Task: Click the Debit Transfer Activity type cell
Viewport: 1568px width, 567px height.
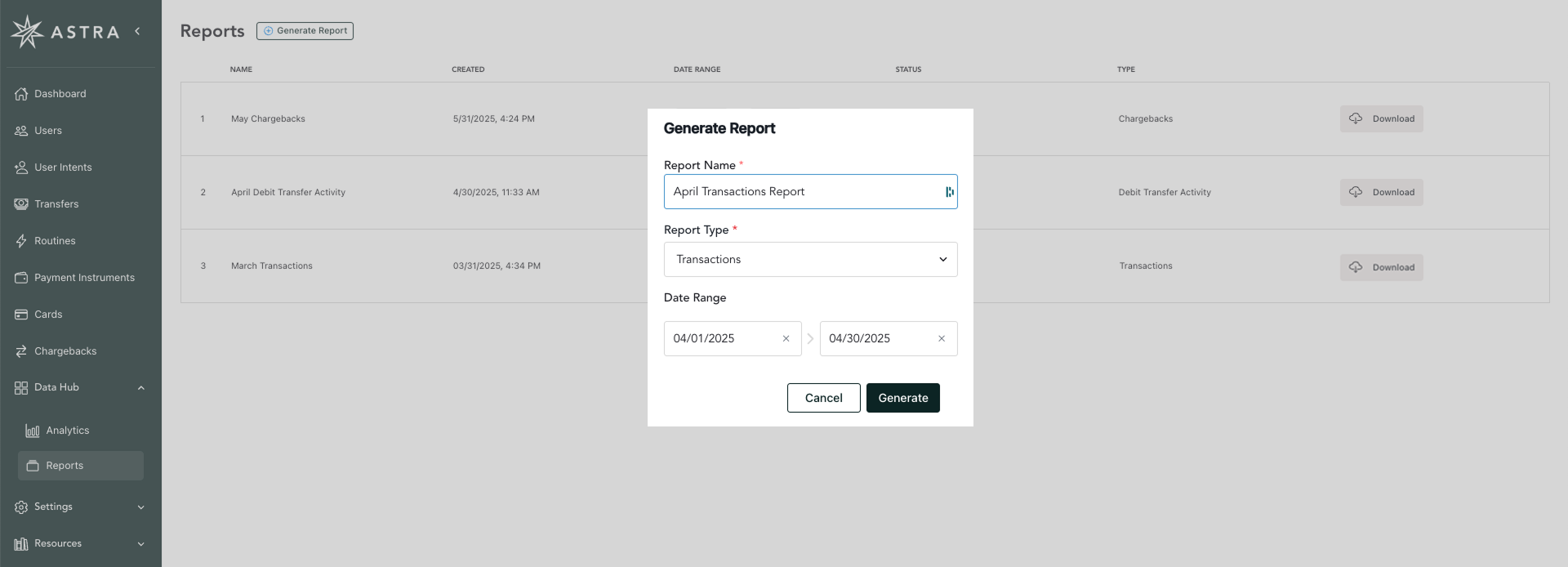Action: pos(1165,193)
